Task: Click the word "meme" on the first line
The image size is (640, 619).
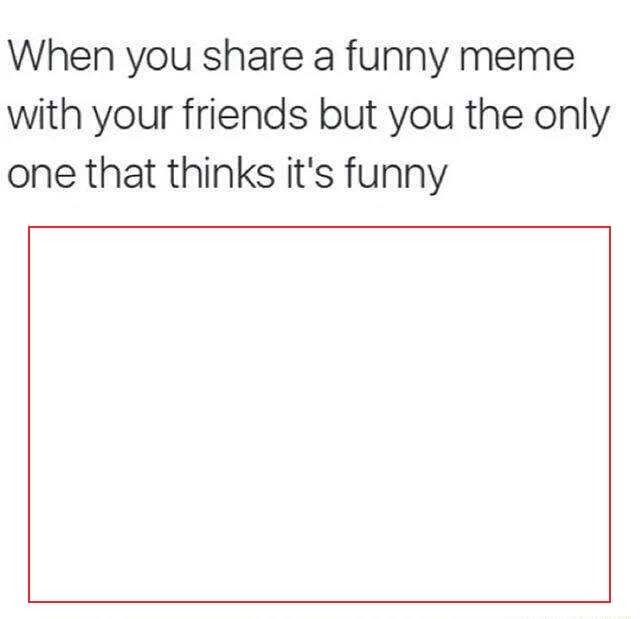Action: (x=517, y=57)
